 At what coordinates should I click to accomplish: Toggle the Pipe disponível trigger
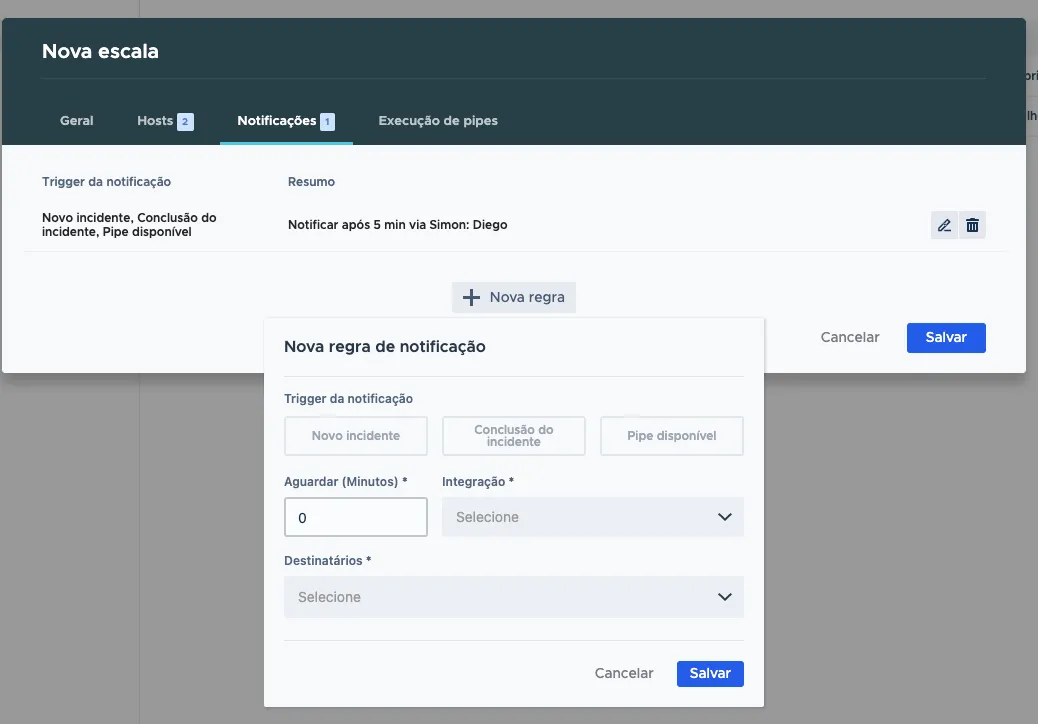(672, 435)
